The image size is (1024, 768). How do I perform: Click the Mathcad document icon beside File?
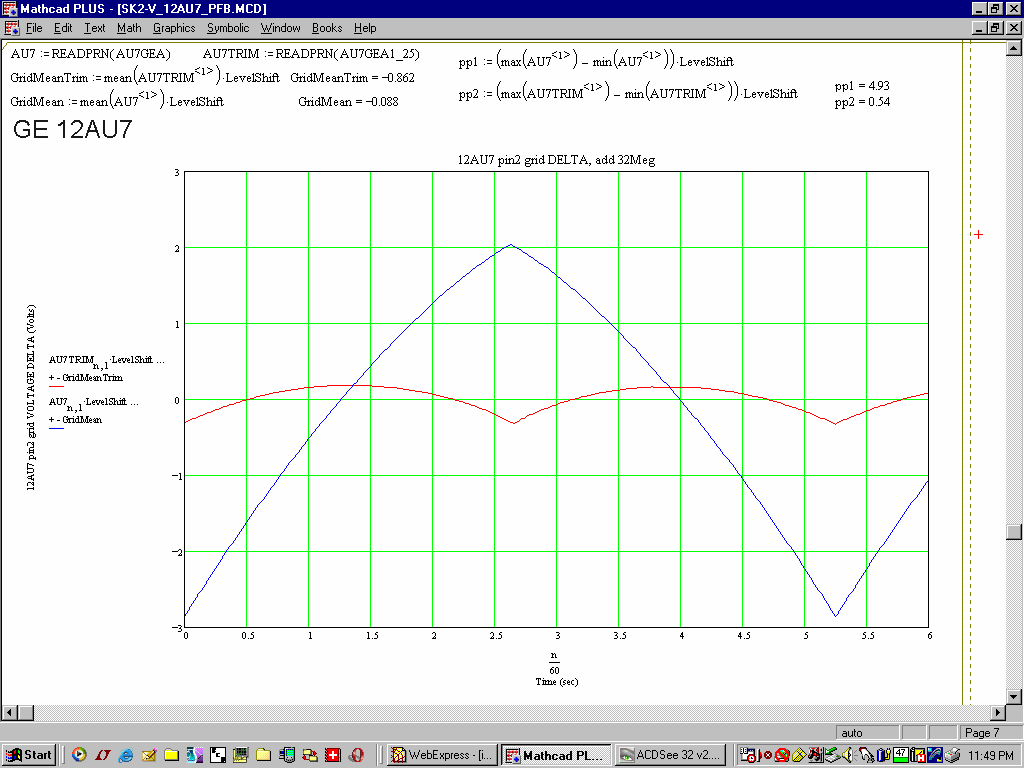[x=11, y=28]
